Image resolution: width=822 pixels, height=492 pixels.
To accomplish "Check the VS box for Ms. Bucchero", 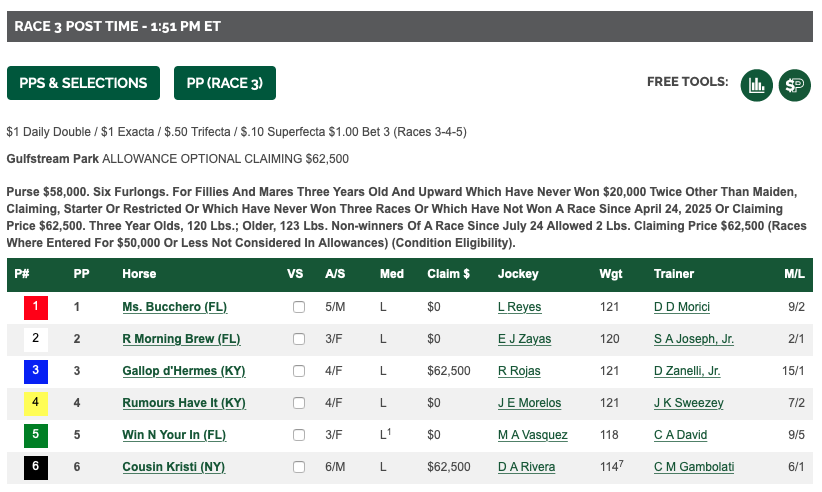I will tap(298, 307).
